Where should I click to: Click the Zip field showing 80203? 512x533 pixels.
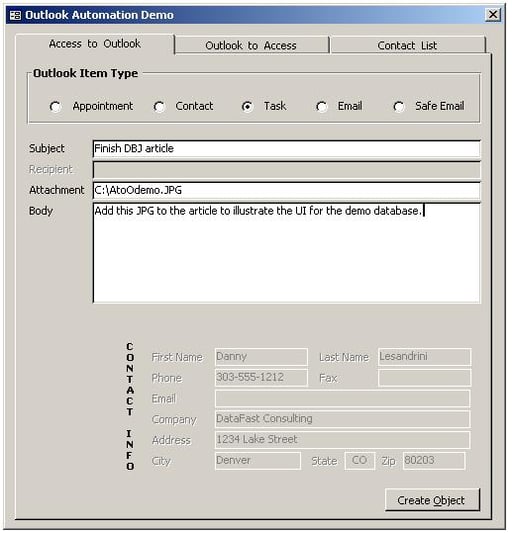pos(433,461)
